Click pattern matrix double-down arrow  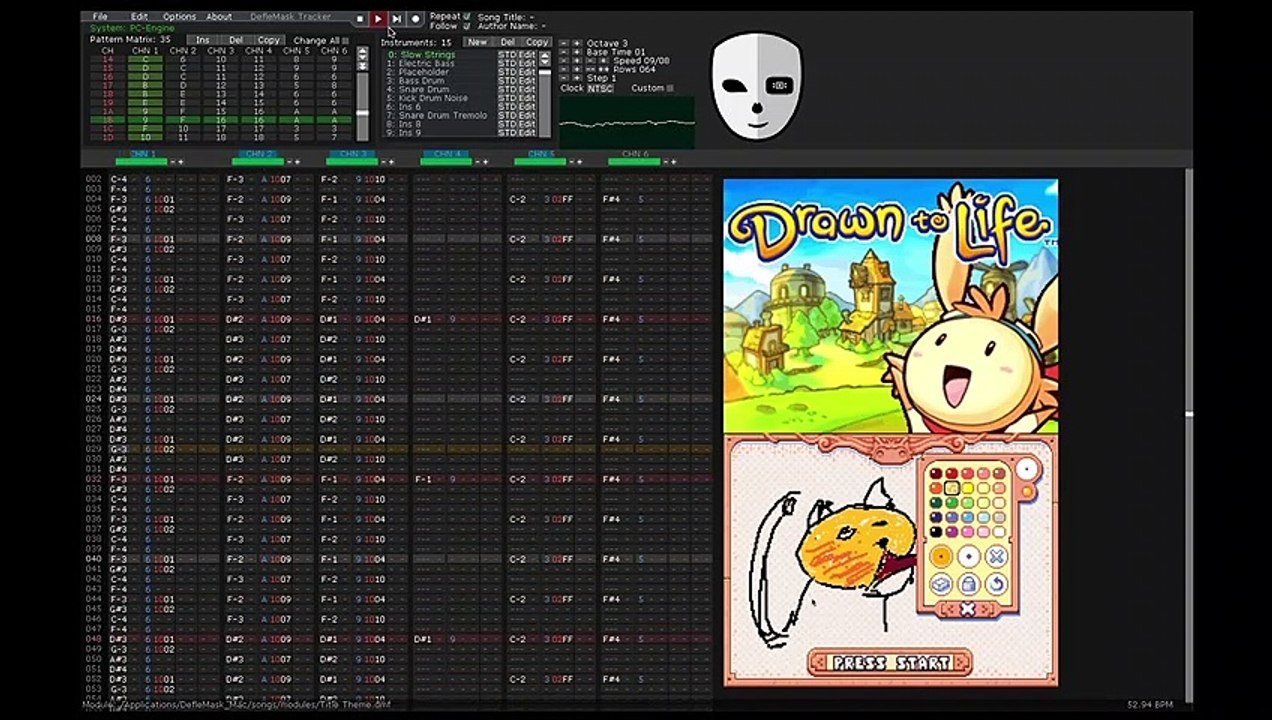pos(362,67)
